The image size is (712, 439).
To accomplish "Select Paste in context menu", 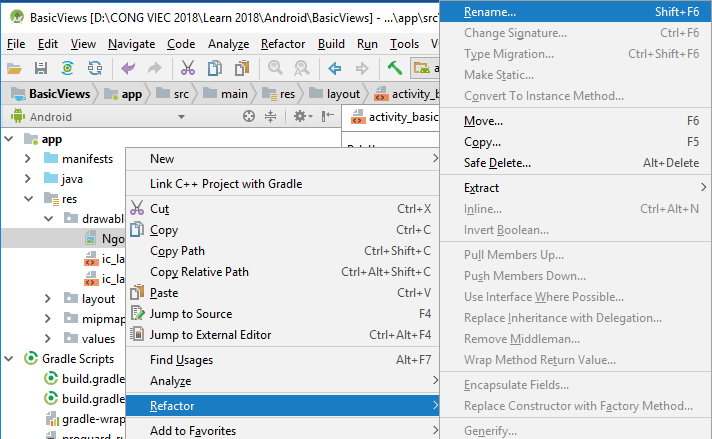I will click(x=282, y=293).
